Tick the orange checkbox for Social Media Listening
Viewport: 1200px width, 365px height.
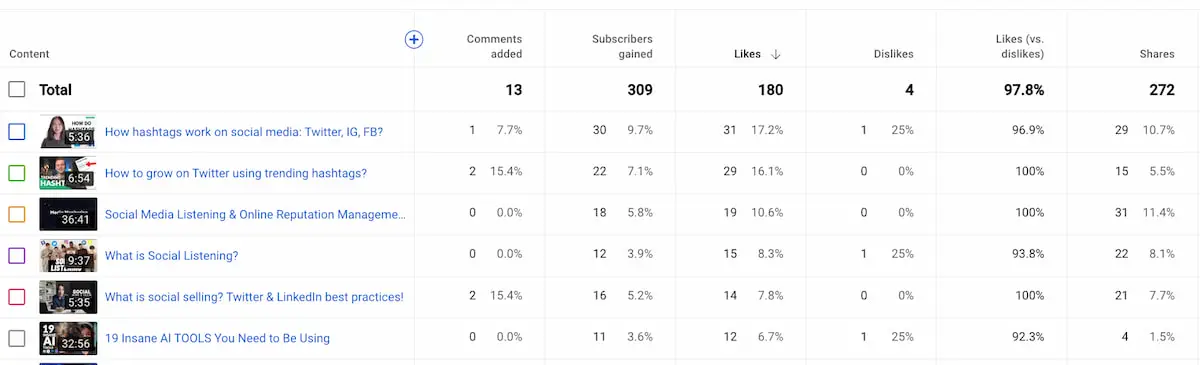[x=17, y=214]
